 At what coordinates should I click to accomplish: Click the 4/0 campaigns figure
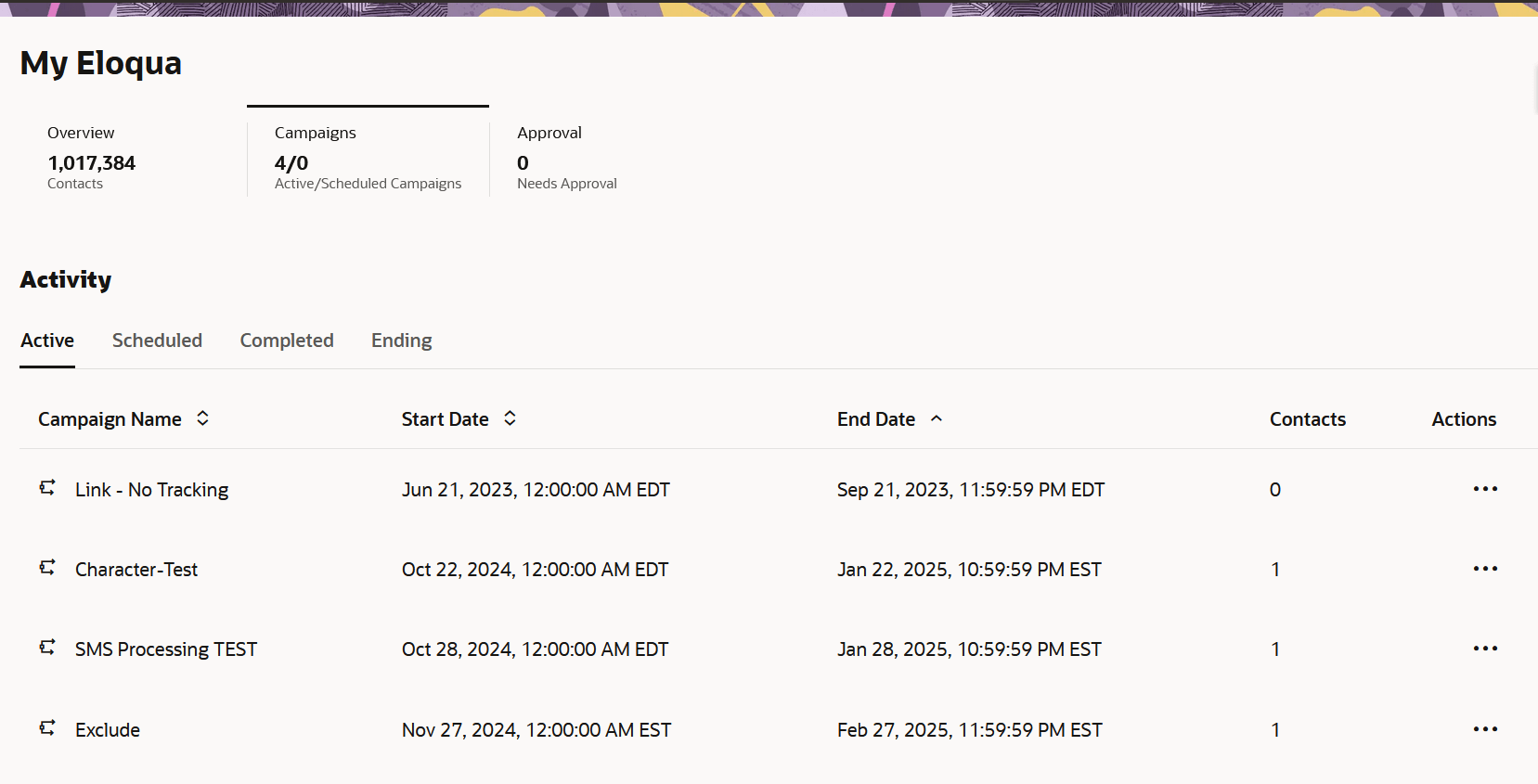(x=291, y=163)
